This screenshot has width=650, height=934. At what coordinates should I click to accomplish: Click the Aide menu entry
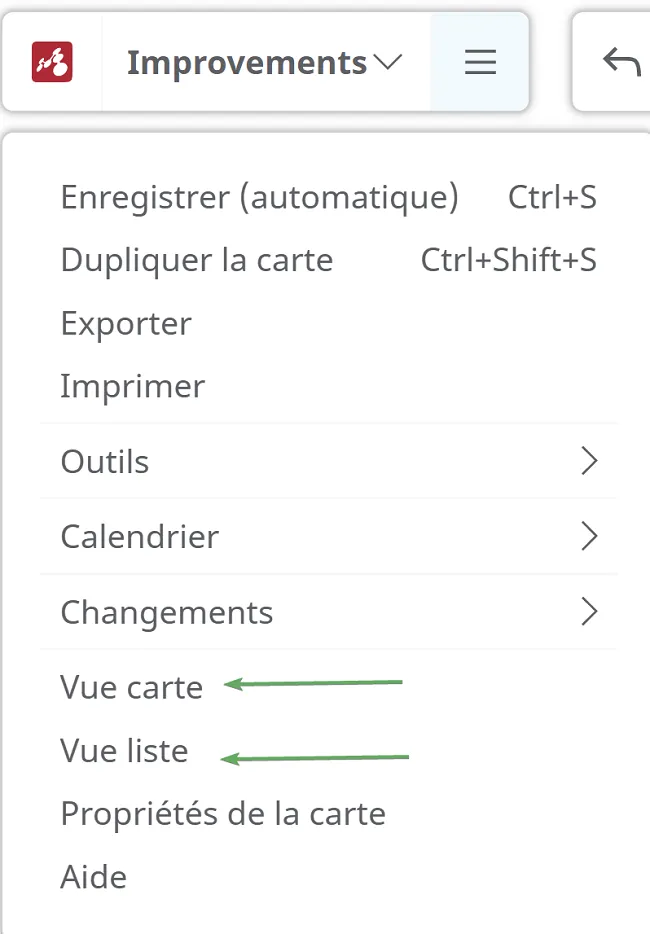tap(94, 877)
